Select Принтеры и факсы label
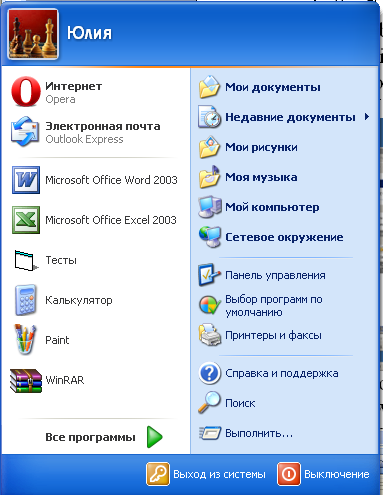Image resolution: width=383 pixels, height=495 pixels. click(273, 335)
